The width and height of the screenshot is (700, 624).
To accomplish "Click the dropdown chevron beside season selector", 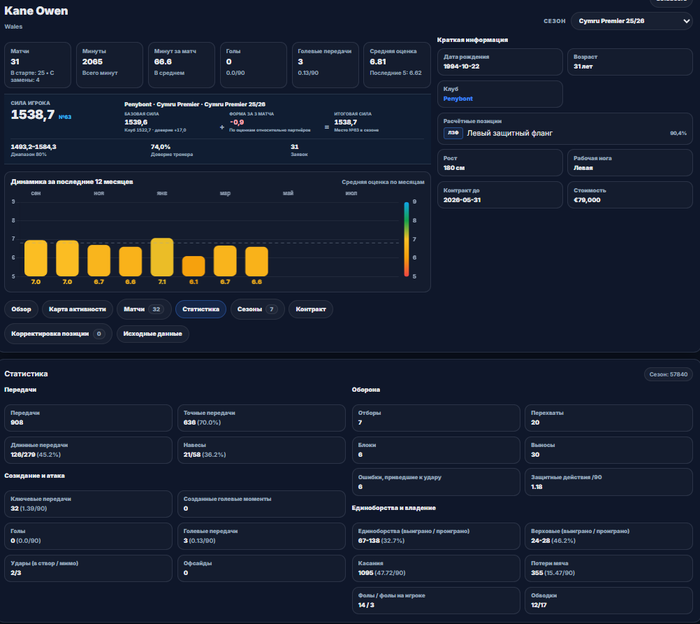I will [686, 21].
